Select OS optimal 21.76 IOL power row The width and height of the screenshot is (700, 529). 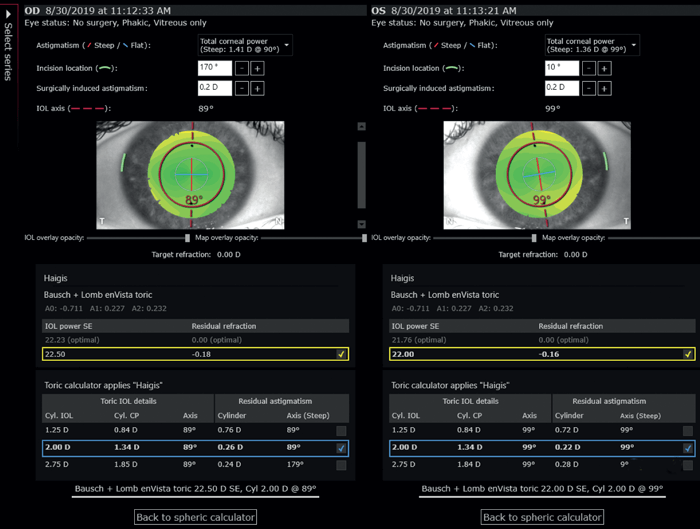pos(542,340)
